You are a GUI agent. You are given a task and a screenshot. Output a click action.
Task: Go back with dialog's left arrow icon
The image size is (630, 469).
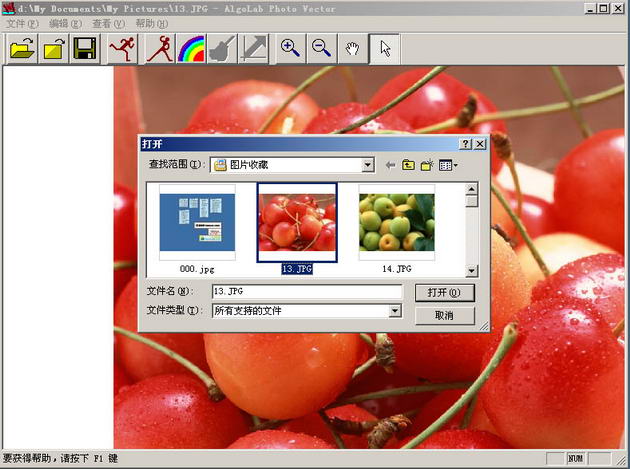click(390, 165)
